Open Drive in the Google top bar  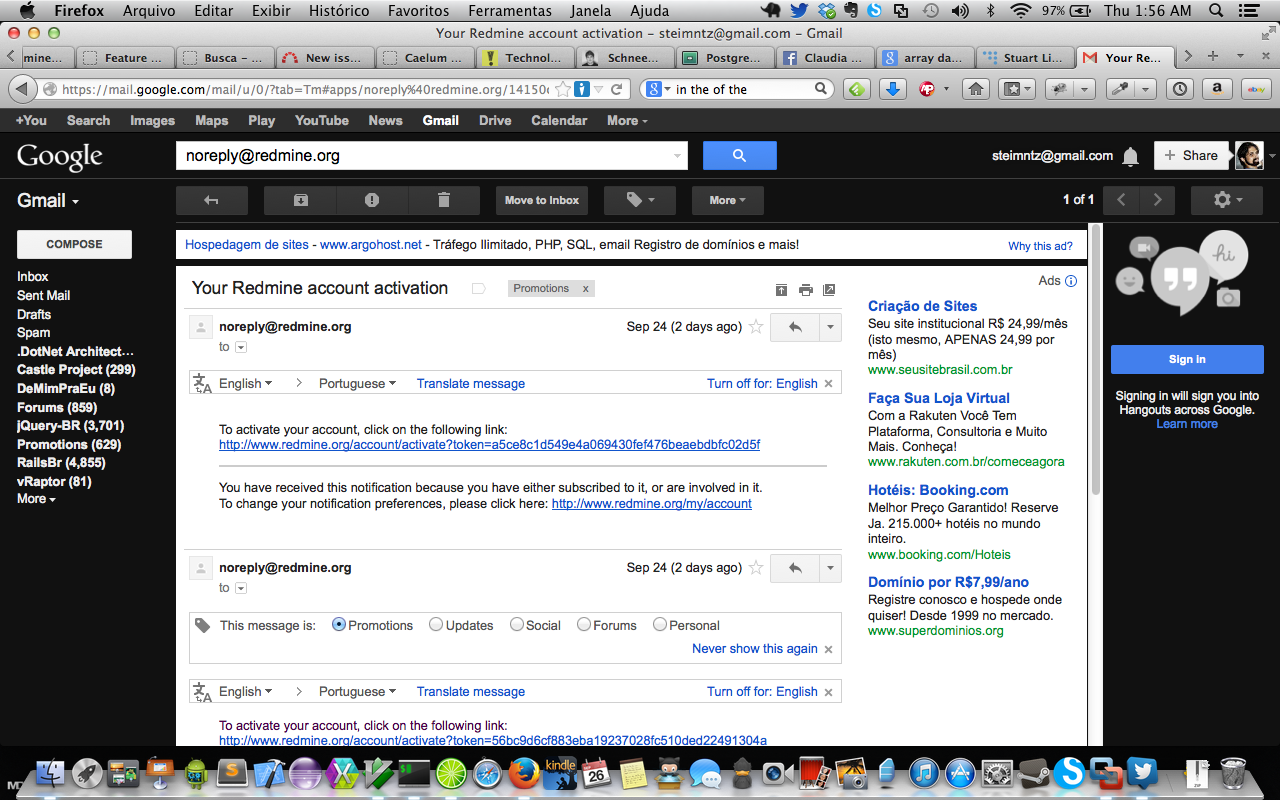click(x=495, y=120)
